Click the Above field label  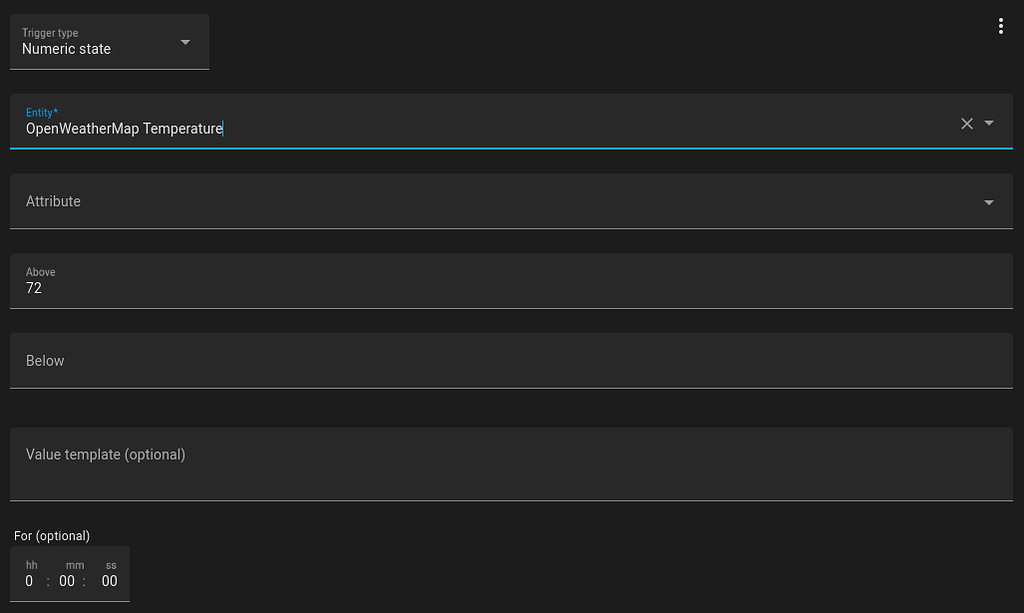click(40, 271)
